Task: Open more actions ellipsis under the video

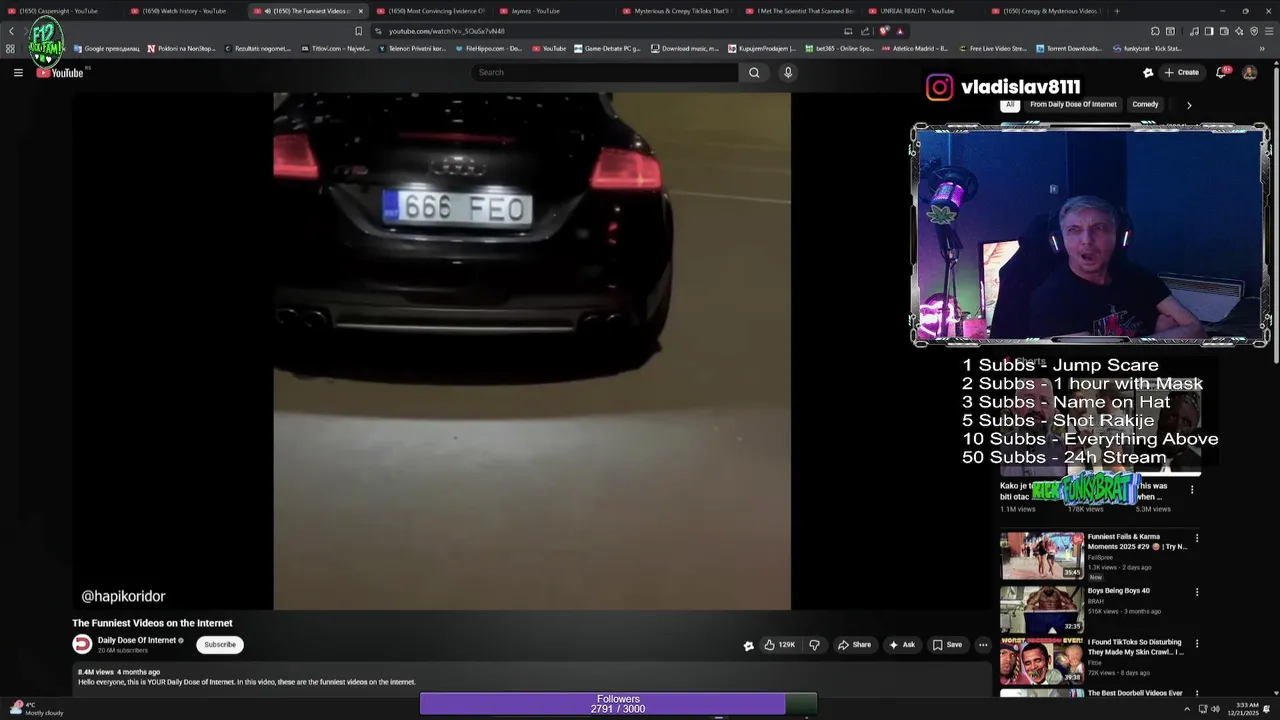Action: (x=983, y=645)
